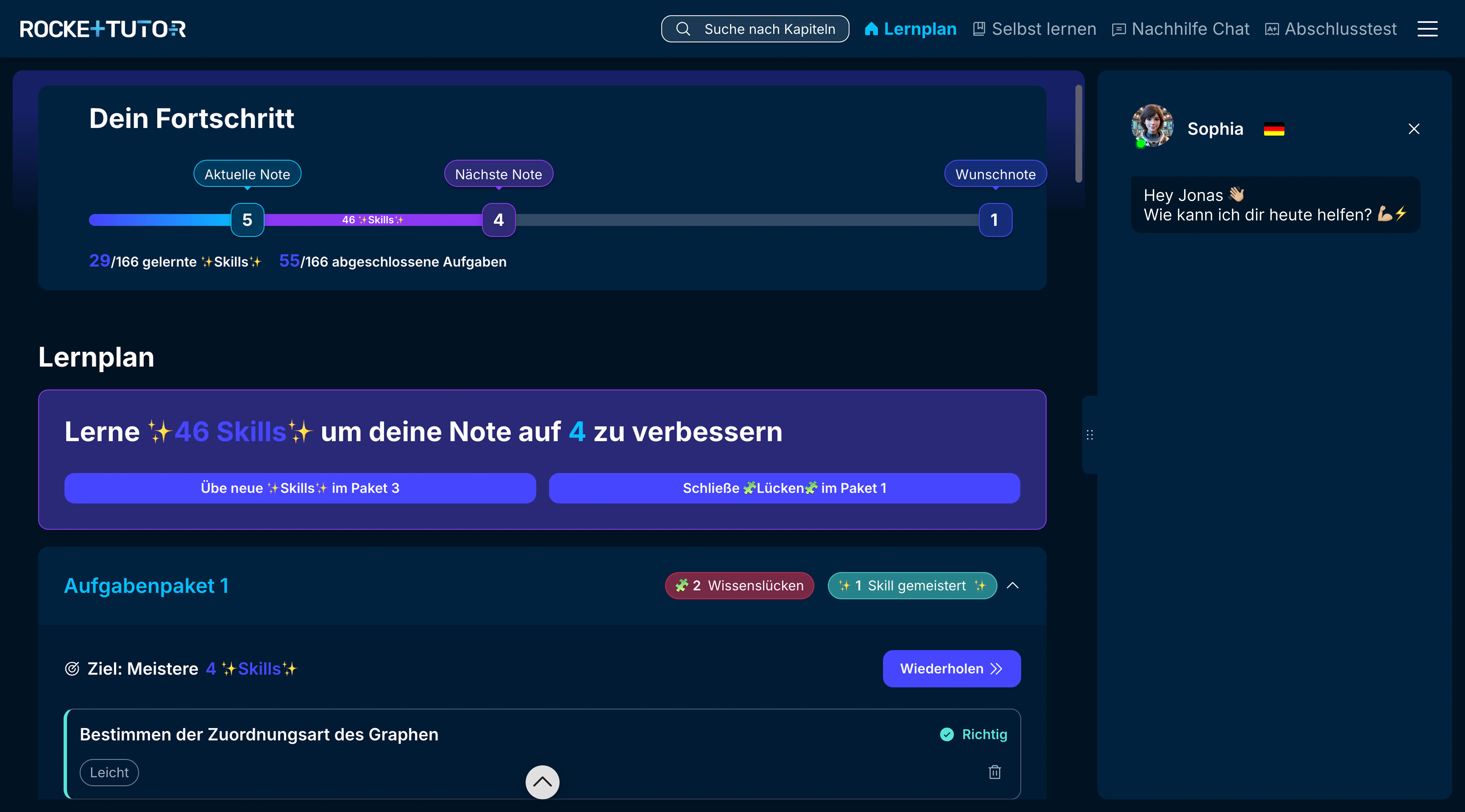The width and height of the screenshot is (1465, 812).
Task: Click the '2 Wissenslücken' red badge
Action: (x=739, y=586)
